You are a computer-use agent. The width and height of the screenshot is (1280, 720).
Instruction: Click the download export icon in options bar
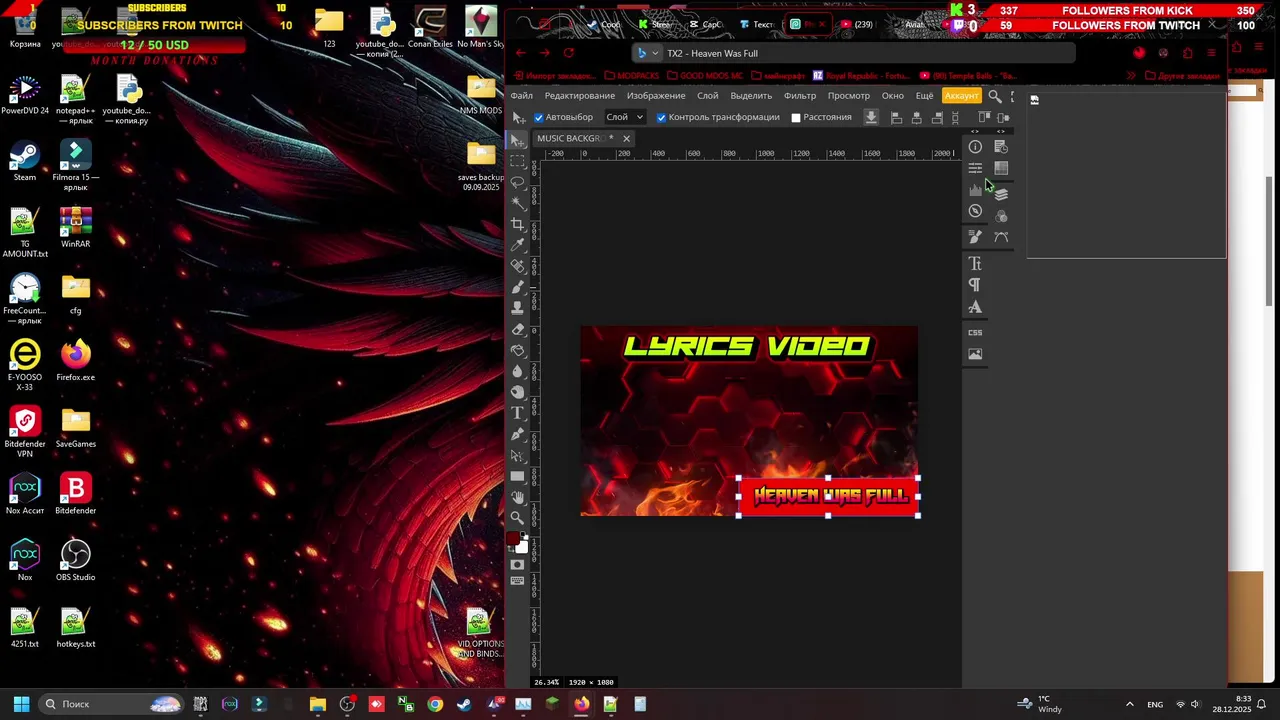tap(871, 117)
